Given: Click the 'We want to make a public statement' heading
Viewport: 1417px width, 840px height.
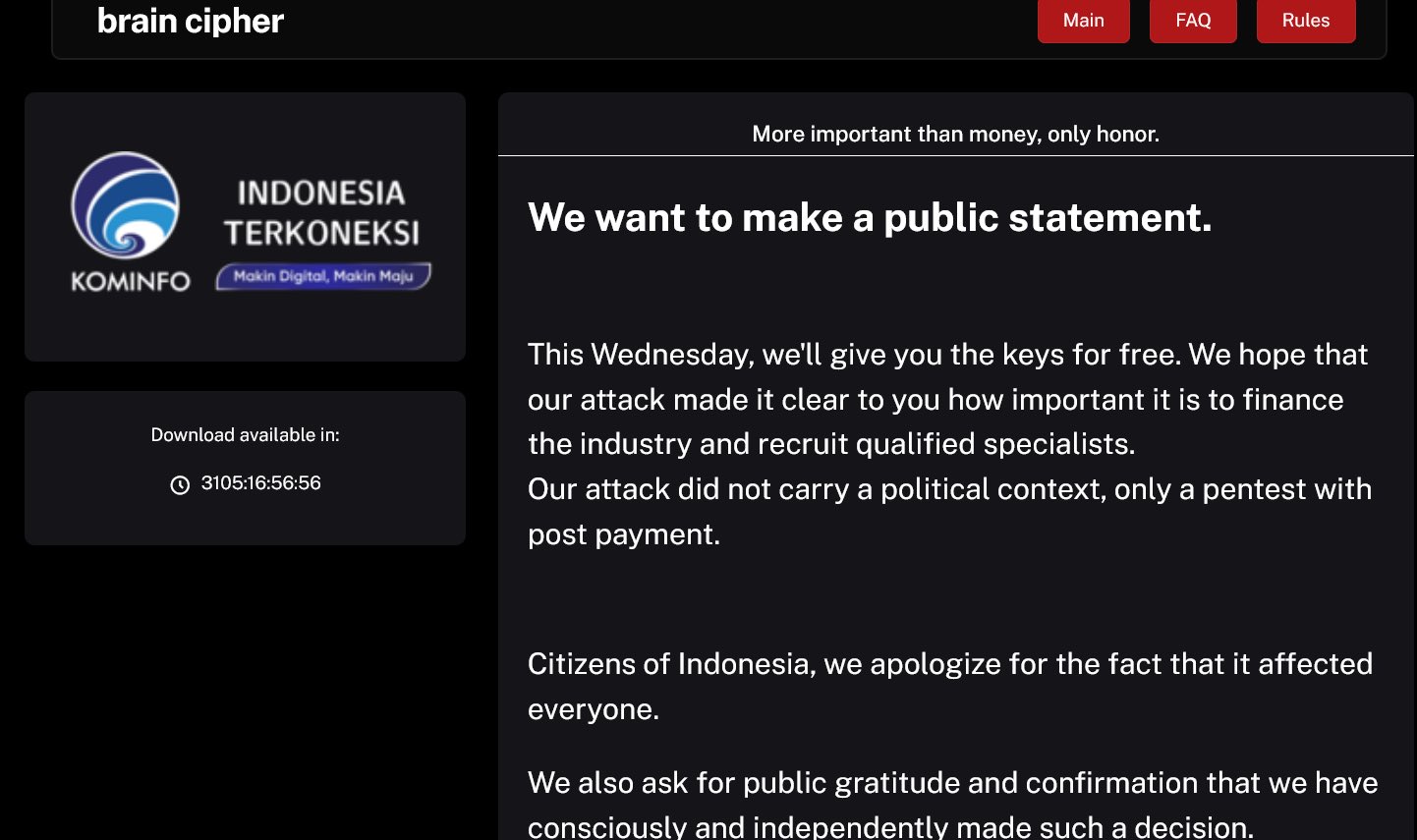Looking at the screenshot, I should pyautogui.click(x=870, y=217).
